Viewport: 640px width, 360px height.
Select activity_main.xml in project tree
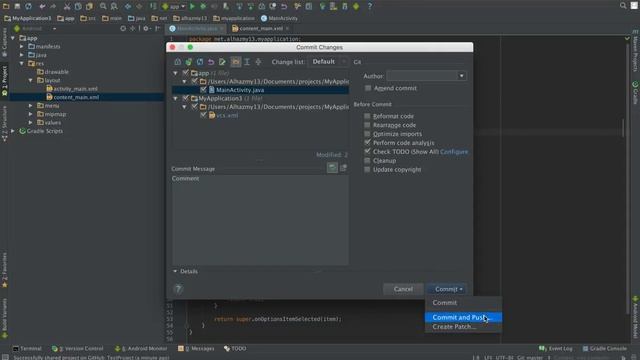pos(76,89)
